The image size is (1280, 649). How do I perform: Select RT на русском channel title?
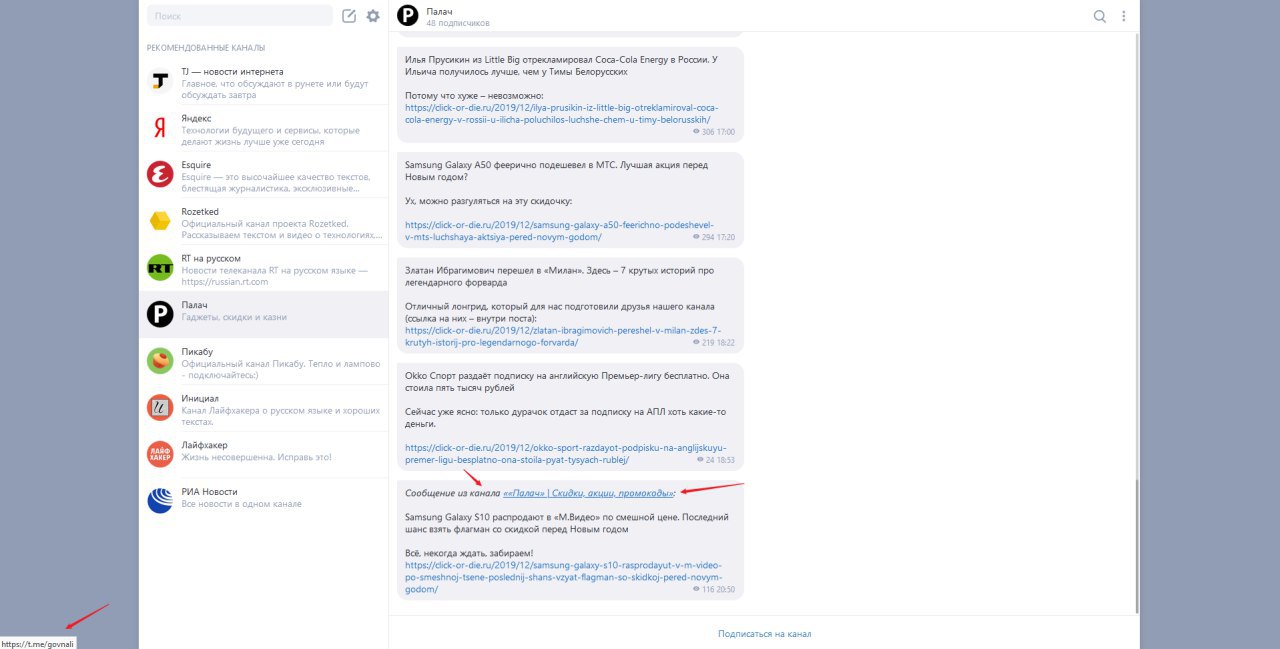pyautogui.click(x=211, y=258)
